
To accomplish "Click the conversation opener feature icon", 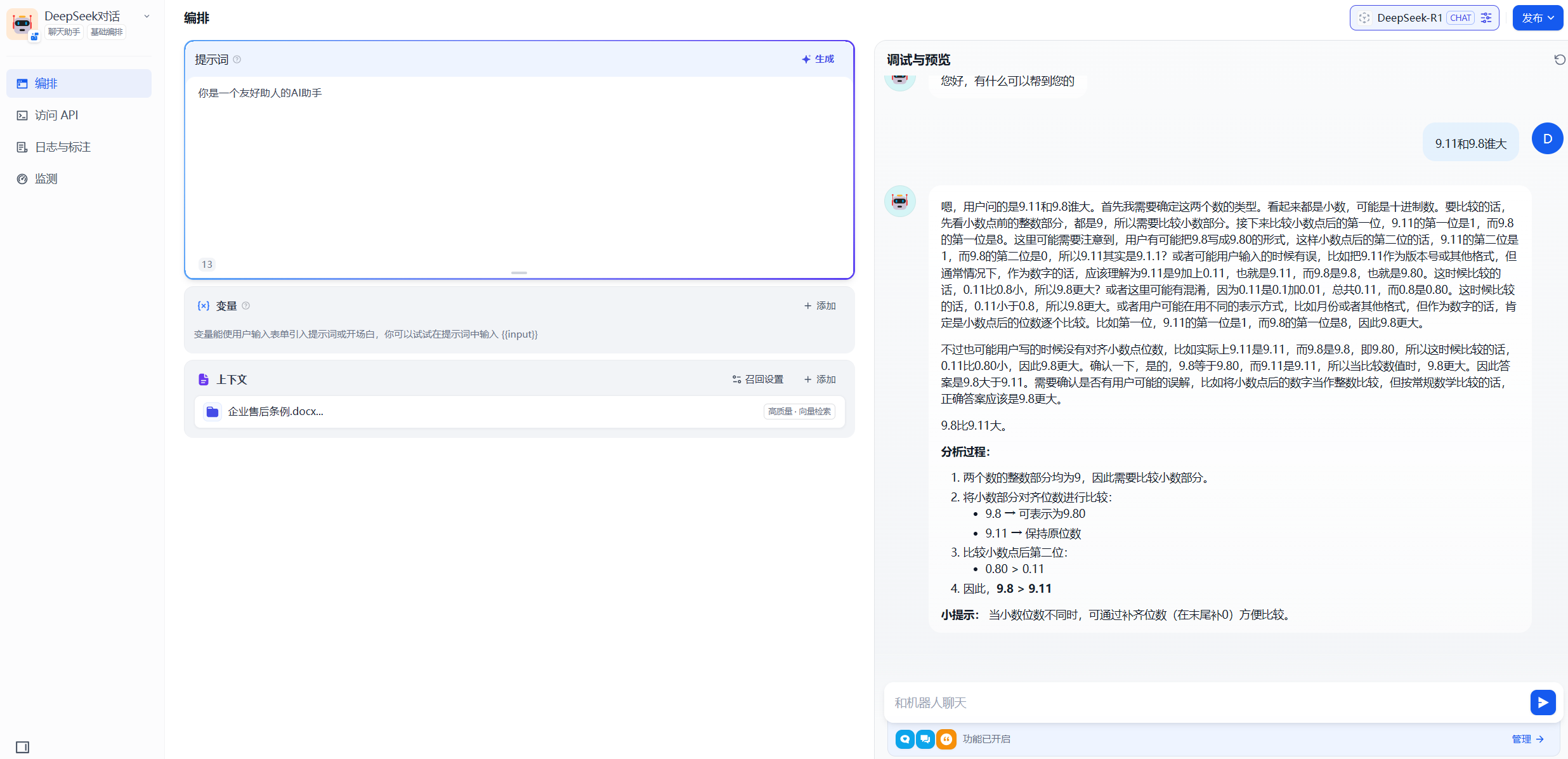I will (905, 739).
